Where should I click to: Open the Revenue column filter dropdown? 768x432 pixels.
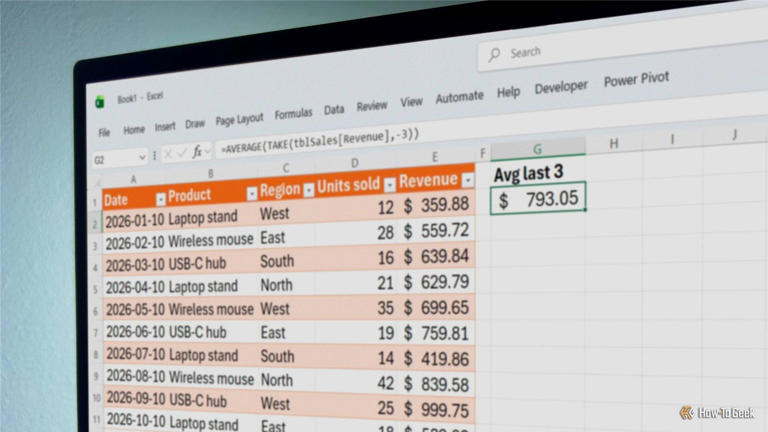pyautogui.click(x=468, y=180)
